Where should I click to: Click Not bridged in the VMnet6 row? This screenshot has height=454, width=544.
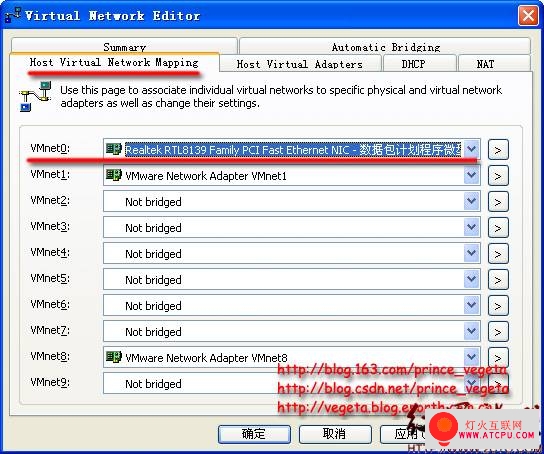(153, 306)
